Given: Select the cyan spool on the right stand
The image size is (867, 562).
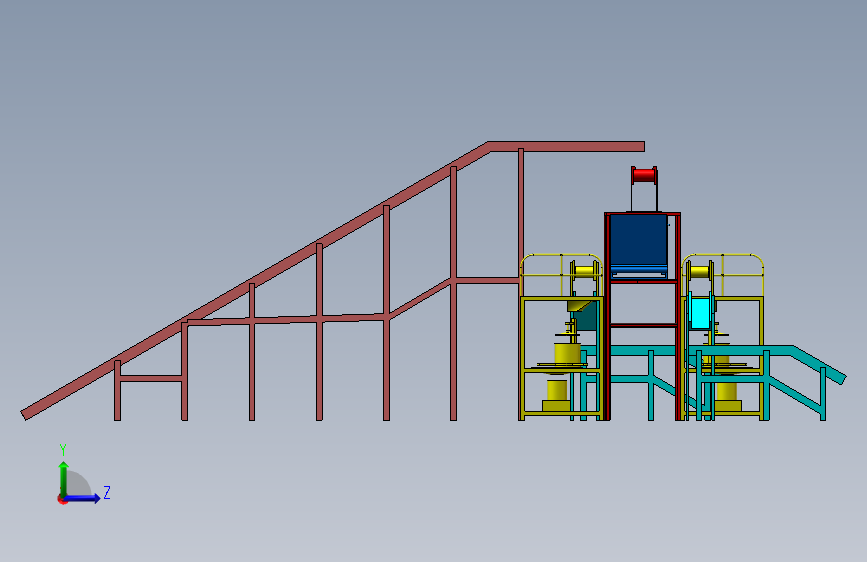Looking at the screenshot, I should coord(701,314).
